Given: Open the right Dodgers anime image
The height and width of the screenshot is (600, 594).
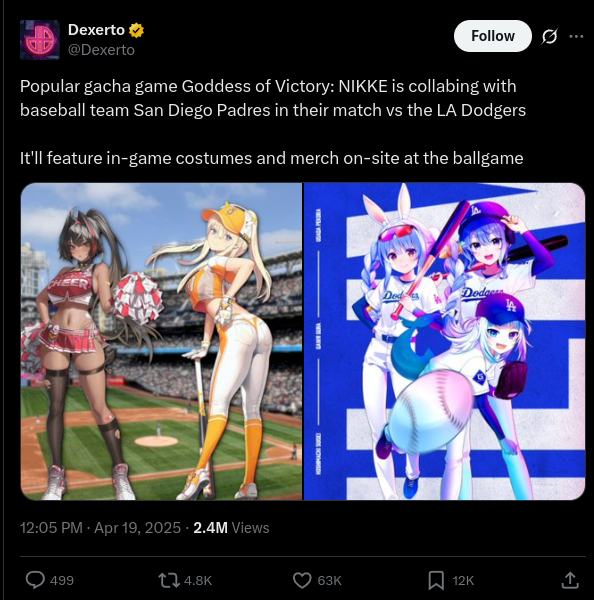Looking at the screenshot, I should [444, 341].
